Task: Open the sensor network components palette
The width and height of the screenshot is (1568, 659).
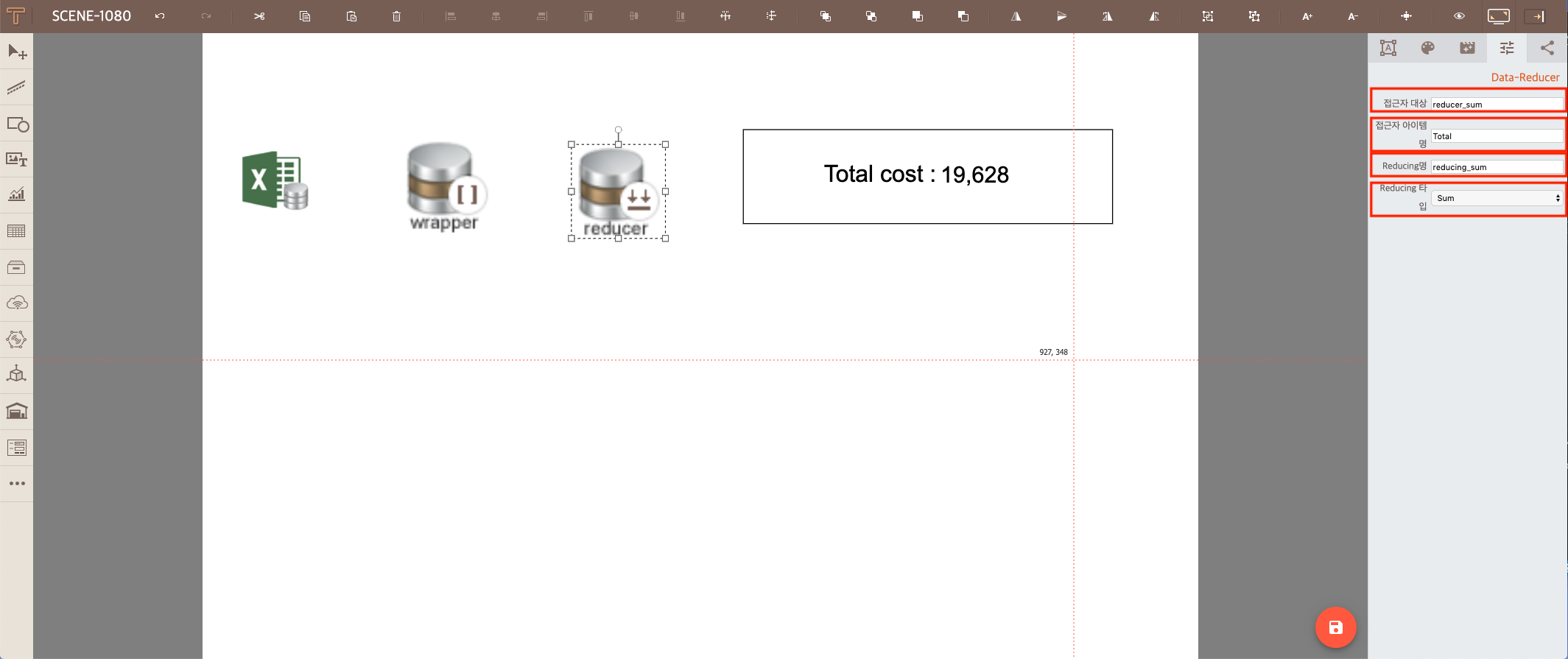Action: 17,339
